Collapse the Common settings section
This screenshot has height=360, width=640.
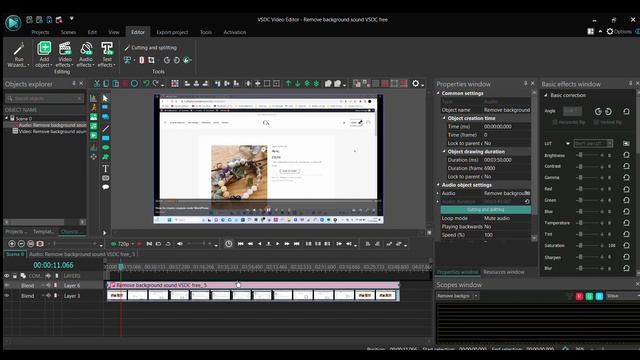click(438, 93)
